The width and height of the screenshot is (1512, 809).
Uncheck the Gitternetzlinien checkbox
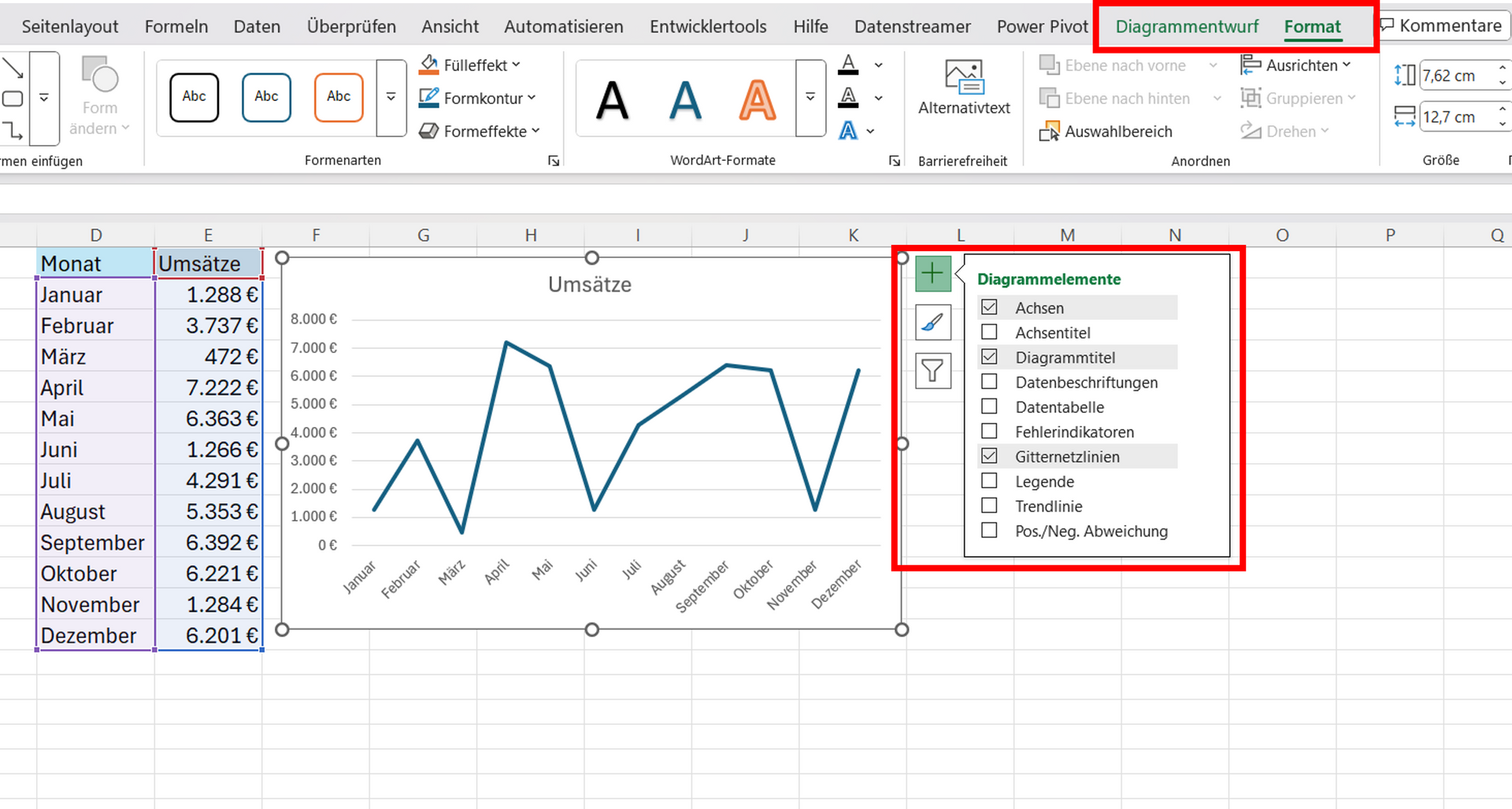click(989, 456)
